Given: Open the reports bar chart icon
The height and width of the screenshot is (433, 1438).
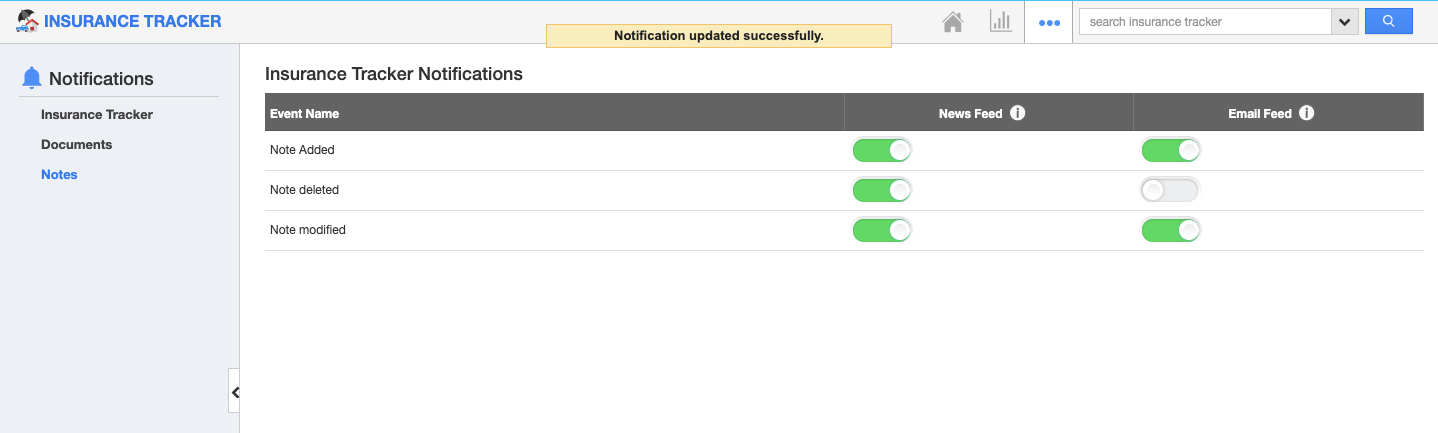Looking at the screenshot, I should 1000,21.
